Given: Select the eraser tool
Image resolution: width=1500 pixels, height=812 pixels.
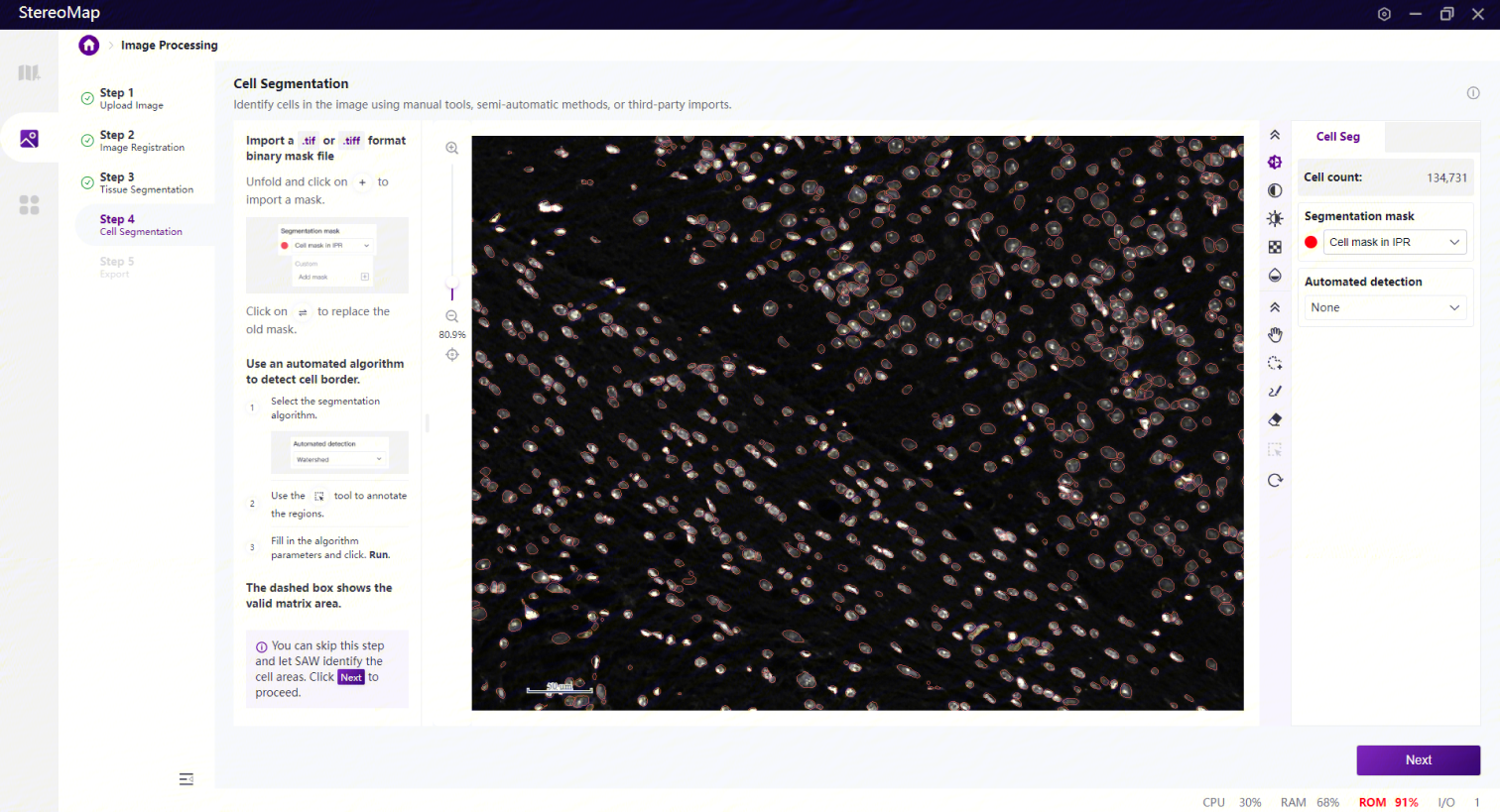Looking at the screenshot, I should pos(1275,419).
